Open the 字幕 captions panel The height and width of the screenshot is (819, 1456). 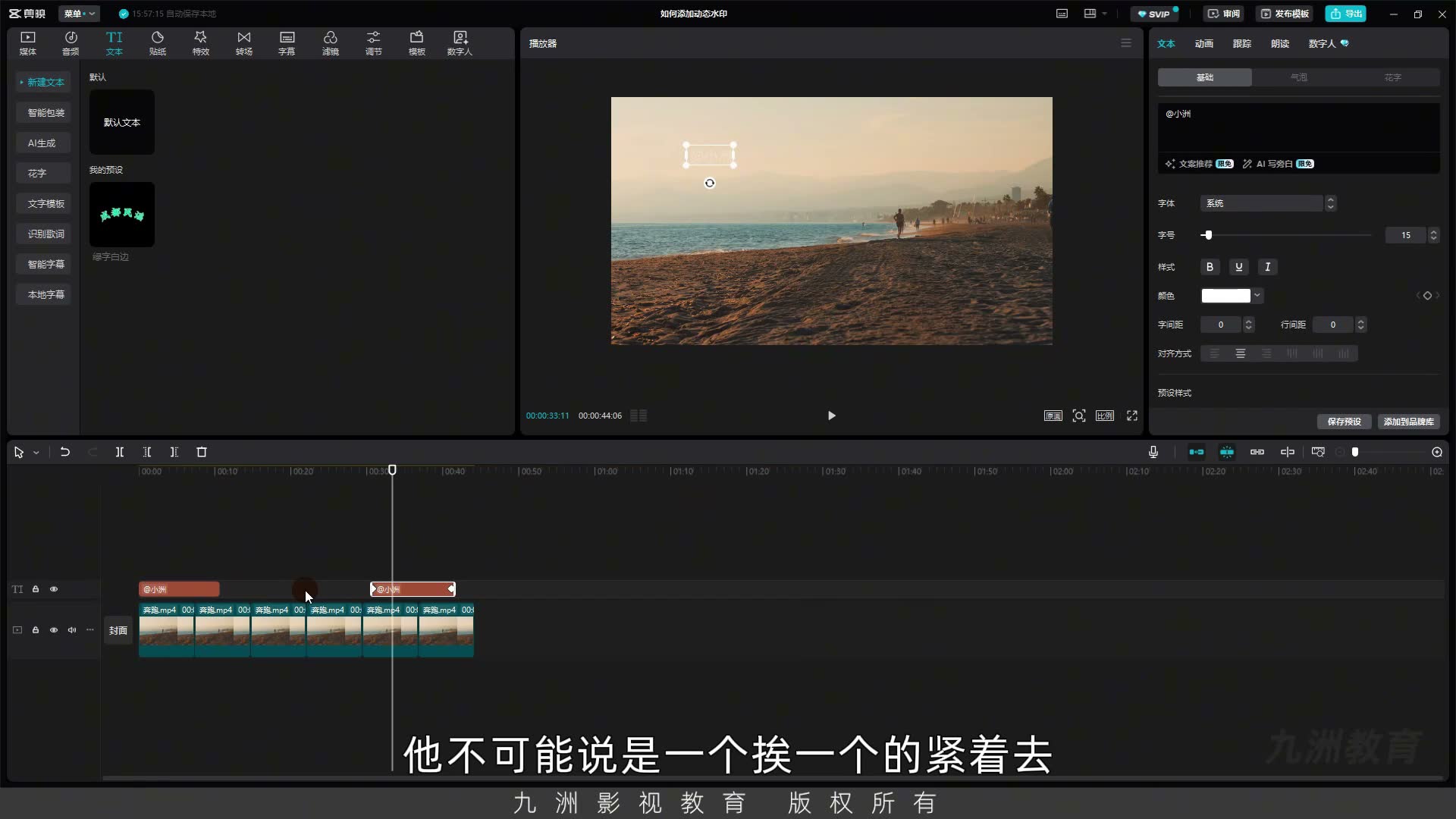click(287, 43)
